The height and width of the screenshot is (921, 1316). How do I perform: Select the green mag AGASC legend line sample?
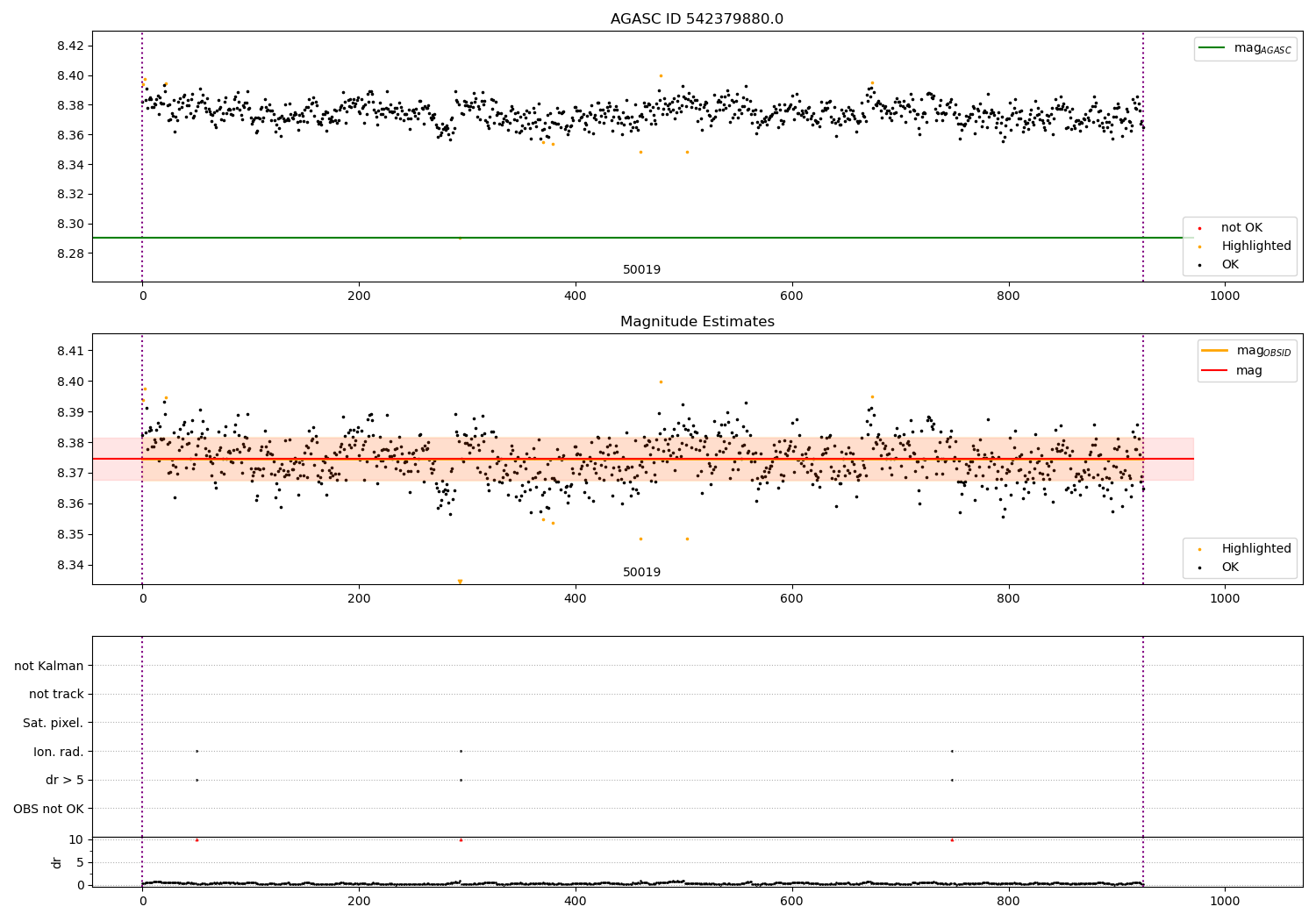[x=1213, y=48]
